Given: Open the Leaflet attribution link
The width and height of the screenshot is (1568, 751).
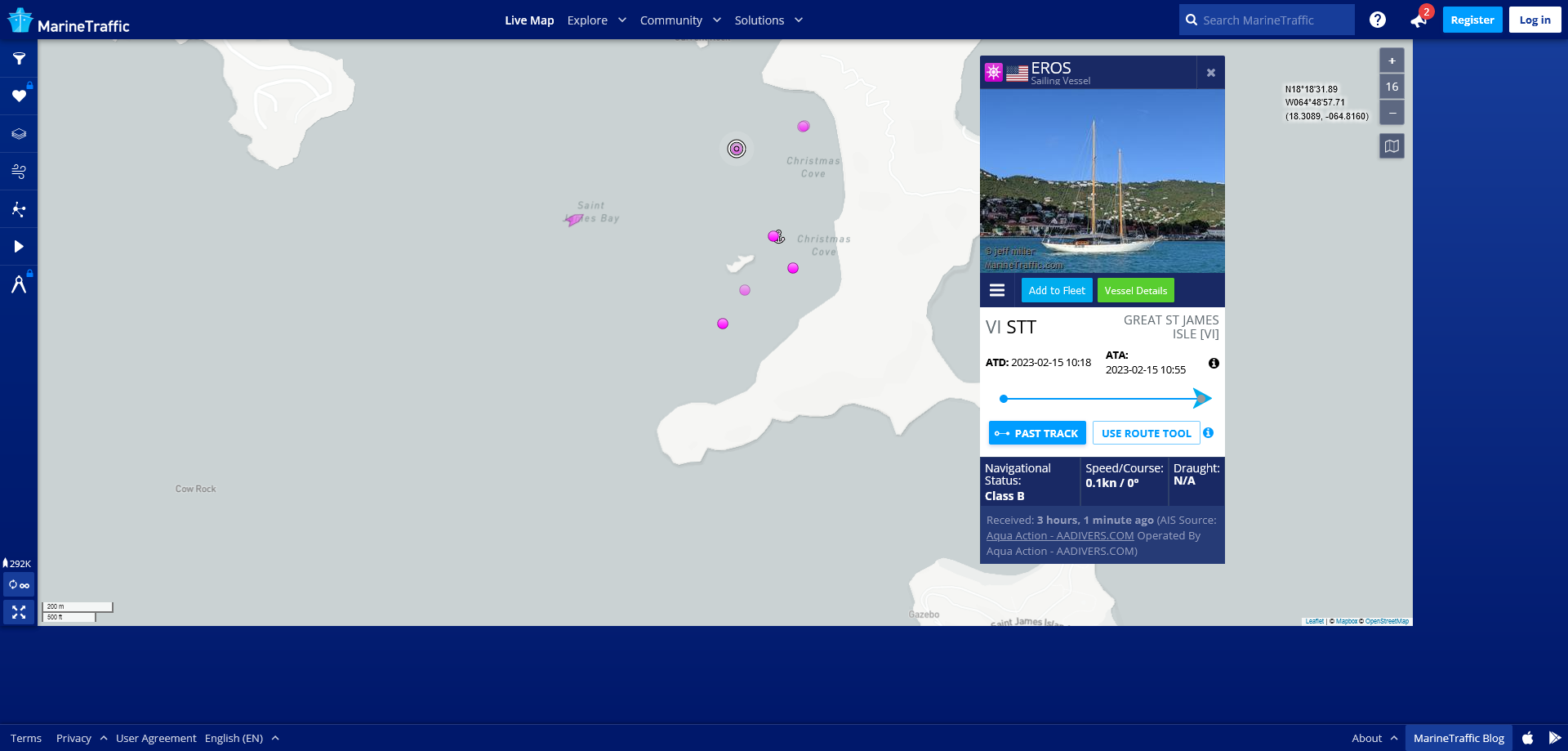Looking at the screenshot, I should click(x=1315, y=621).
